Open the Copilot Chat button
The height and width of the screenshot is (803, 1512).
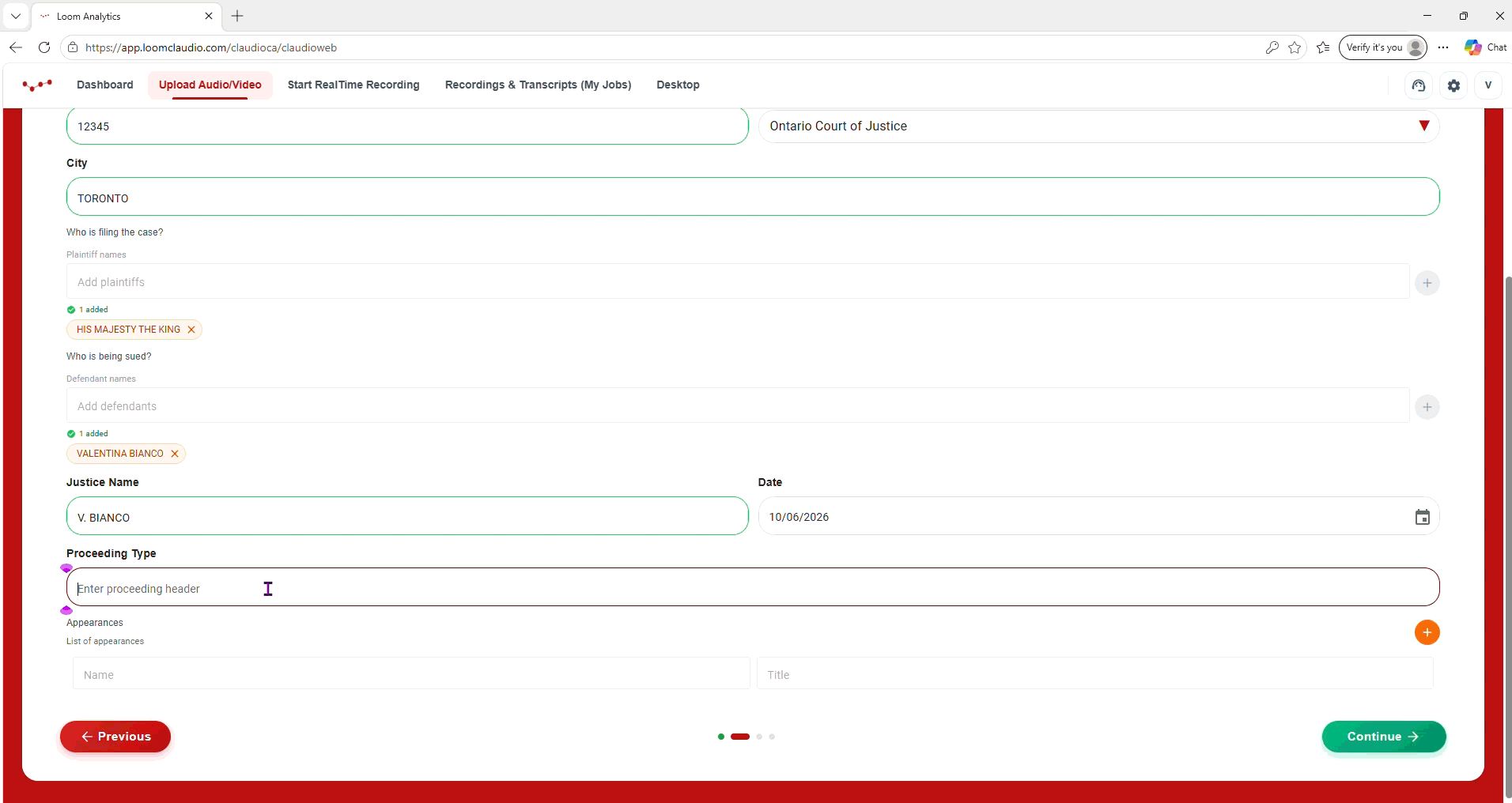(x=1486, y=47)
